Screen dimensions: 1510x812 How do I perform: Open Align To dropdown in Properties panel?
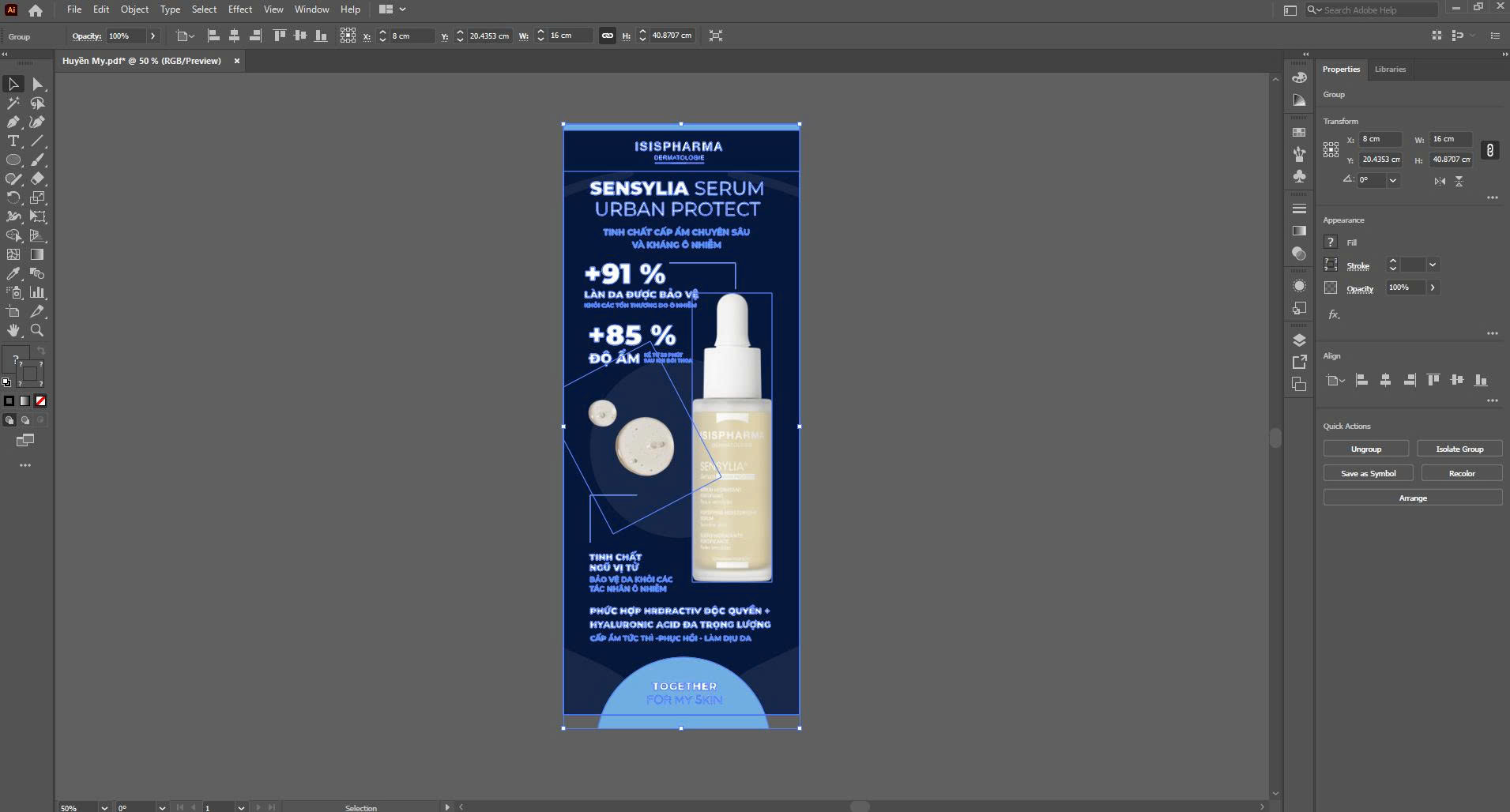1335,381
